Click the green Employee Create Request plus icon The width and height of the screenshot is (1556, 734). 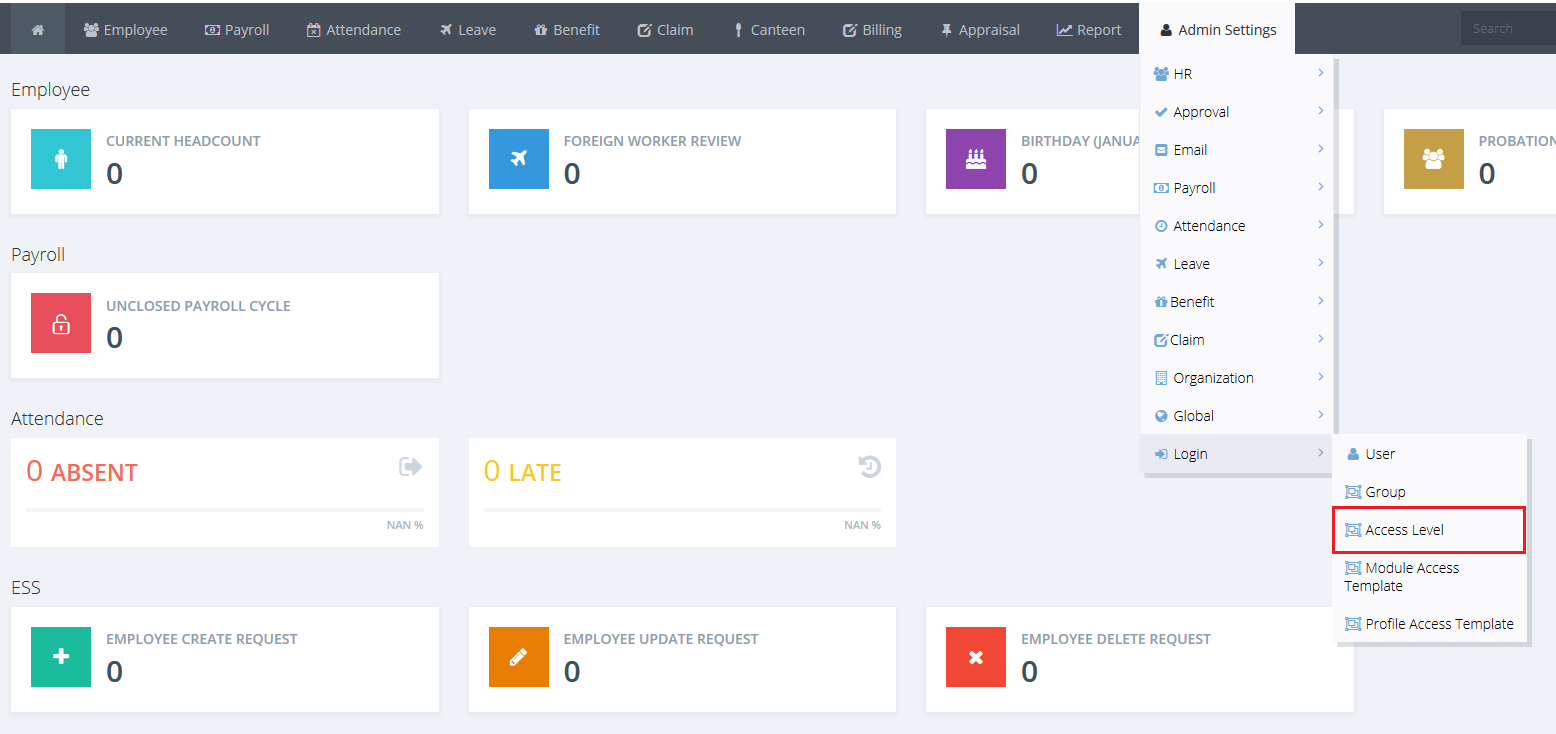pos(61,657)
